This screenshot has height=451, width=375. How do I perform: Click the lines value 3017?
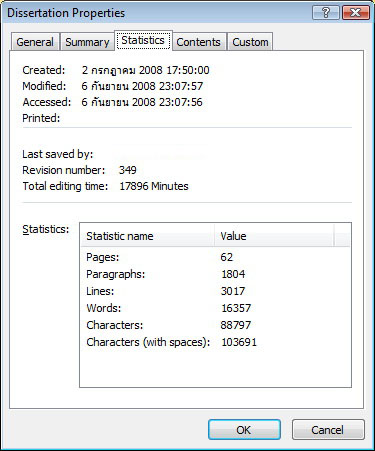[x=233, y=291]
